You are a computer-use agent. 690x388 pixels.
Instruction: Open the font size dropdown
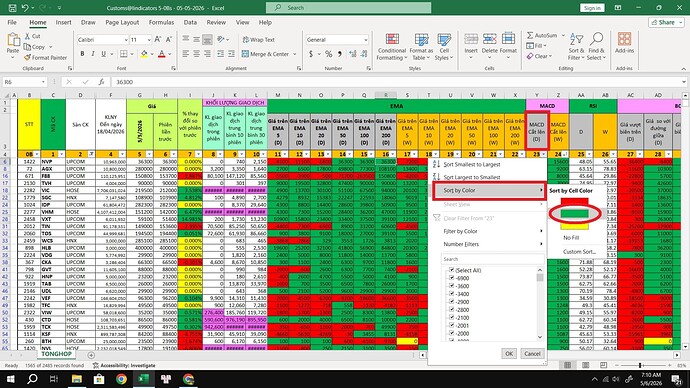tap(149, 40)
